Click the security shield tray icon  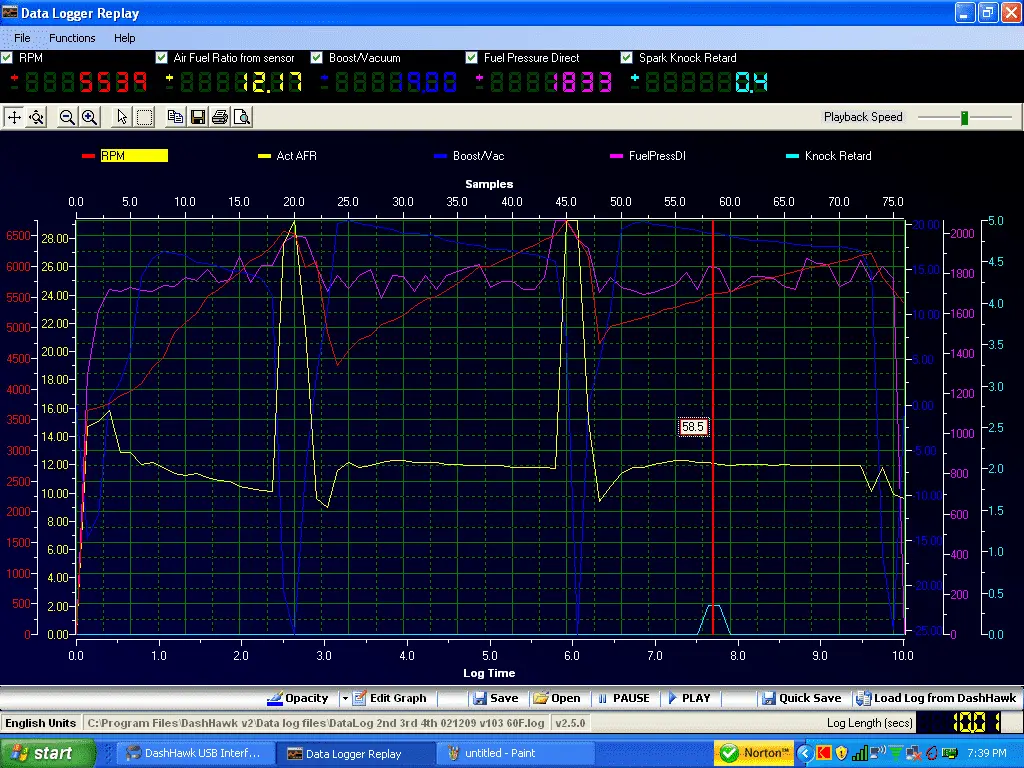click(842, 754)
